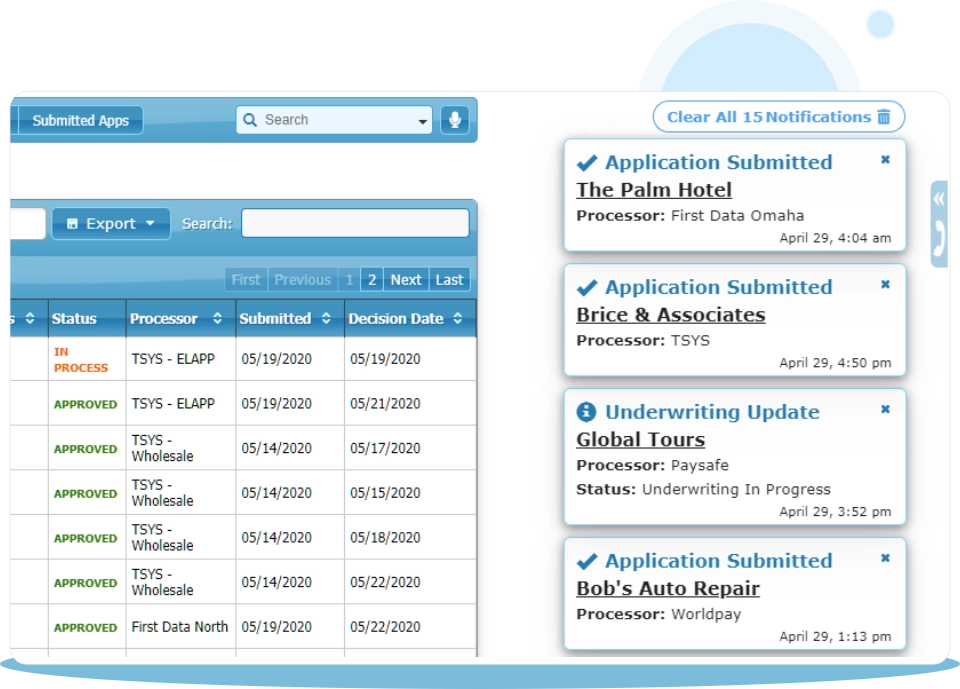
Task: Sort by Decision Date column arrows
Action: [457, 318]
